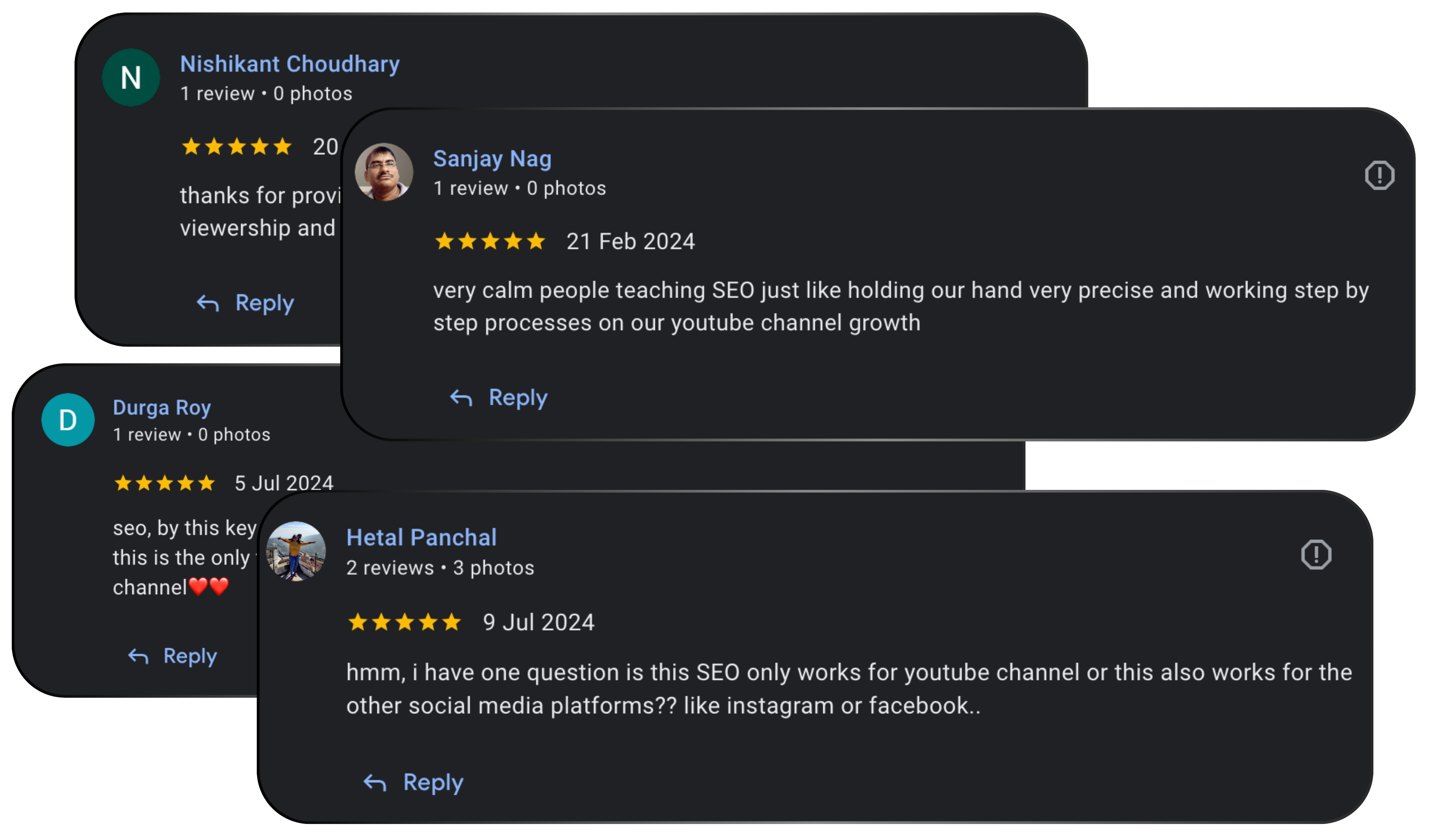Click the star rating on Nishikant Choudhary's review
The height and width of the screenshot is (840, 1429).
[x=237, y=147]
